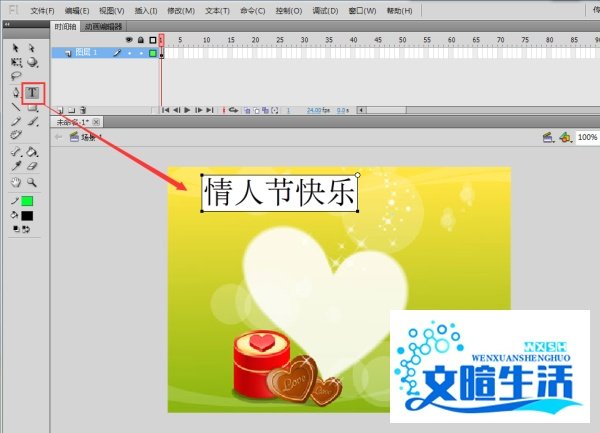The image size is (600, 433).
Task: Switch to the 动画编辑器 tab
Action: click(x=103, y=26)
